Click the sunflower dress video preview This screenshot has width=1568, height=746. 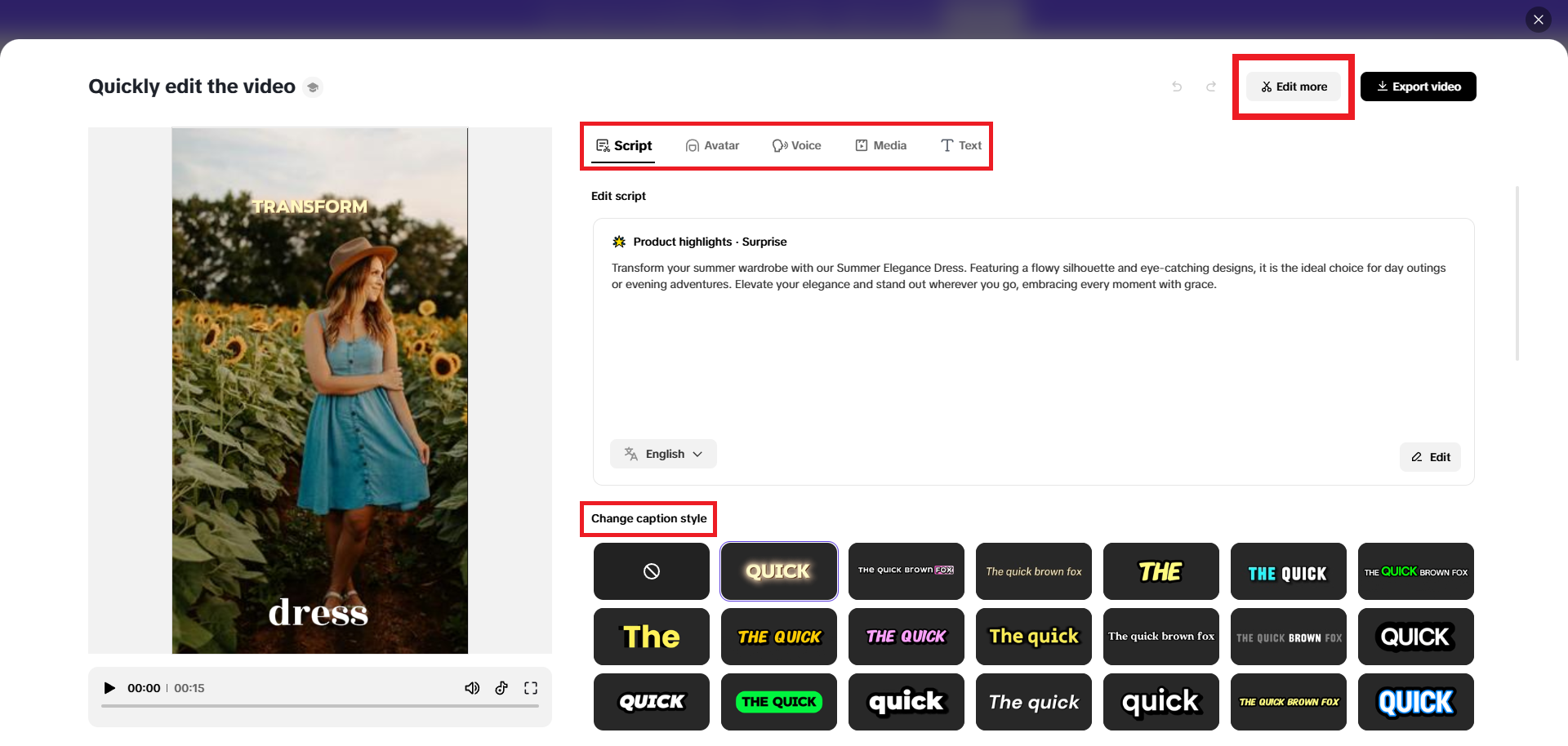pos(320,390)
